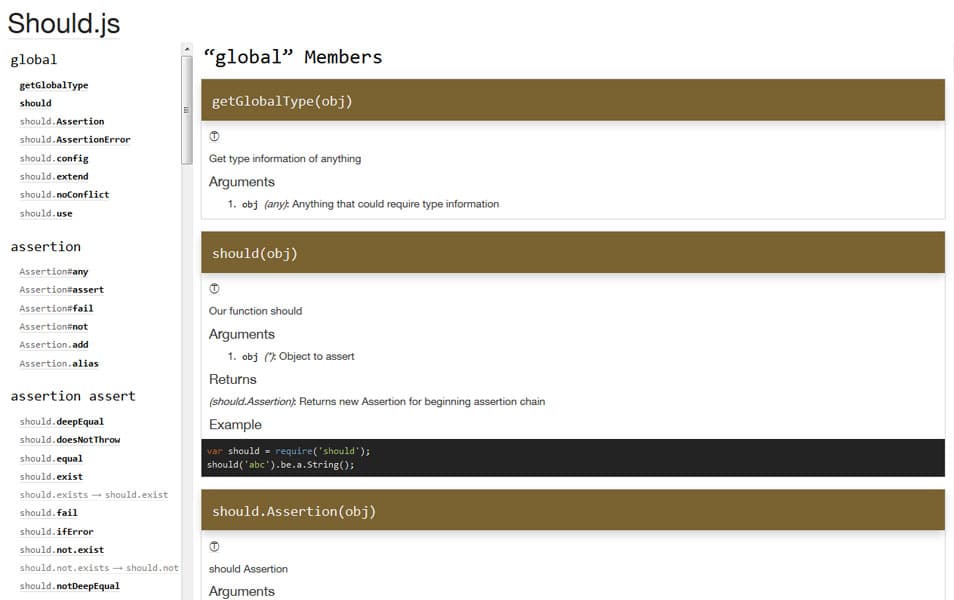Viewport: 954px width, 600px height.
Task: Select the assertion heading in the sidebar
Action: coord(46,247)
